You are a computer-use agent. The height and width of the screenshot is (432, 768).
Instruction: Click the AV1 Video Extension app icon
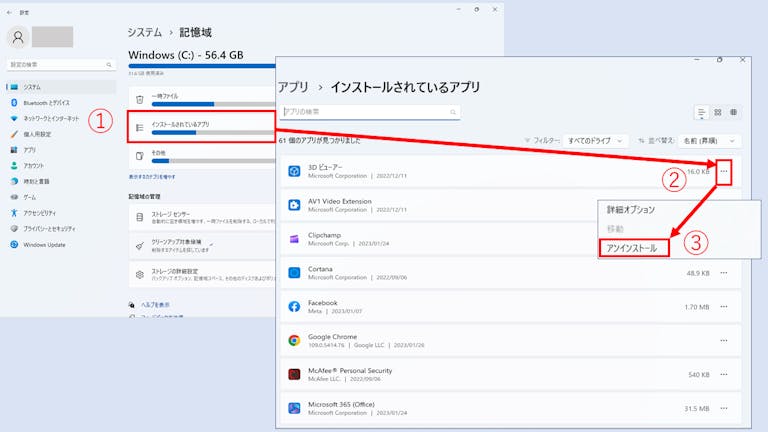click(x=294, y=205)
